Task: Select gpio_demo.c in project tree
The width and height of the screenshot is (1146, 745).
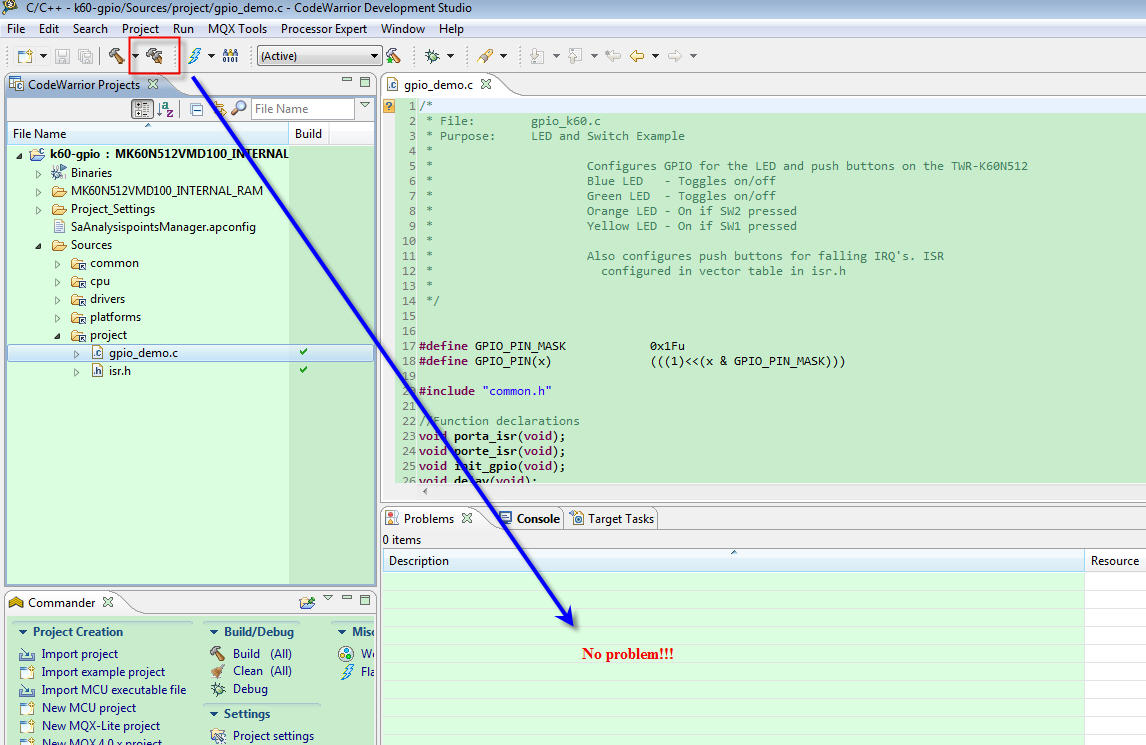Action: [143, 353]
